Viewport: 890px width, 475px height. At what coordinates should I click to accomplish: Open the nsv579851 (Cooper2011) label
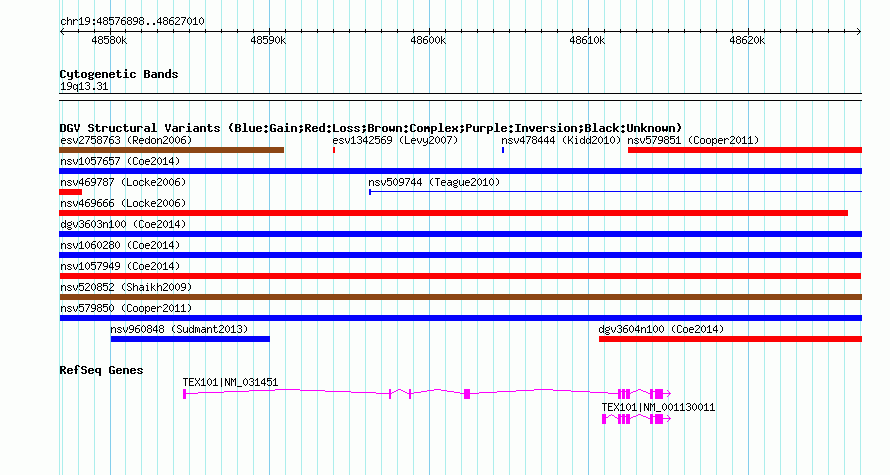693,140
